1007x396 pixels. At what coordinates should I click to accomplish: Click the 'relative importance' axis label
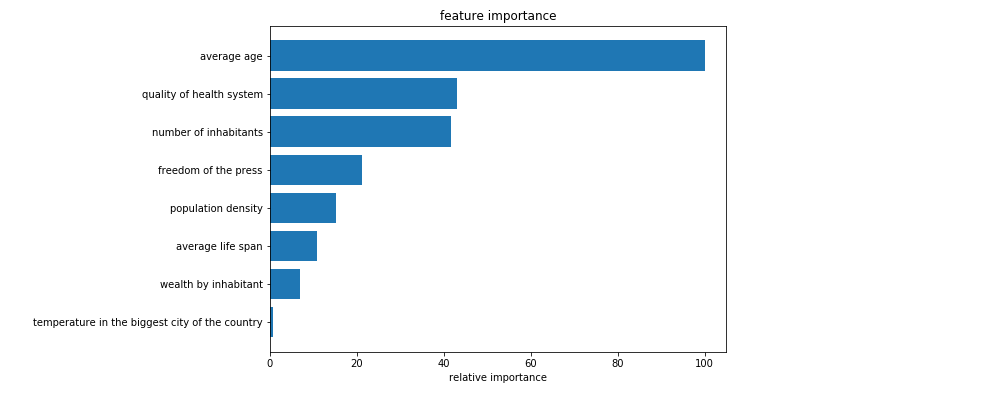(x=498, y=377)
